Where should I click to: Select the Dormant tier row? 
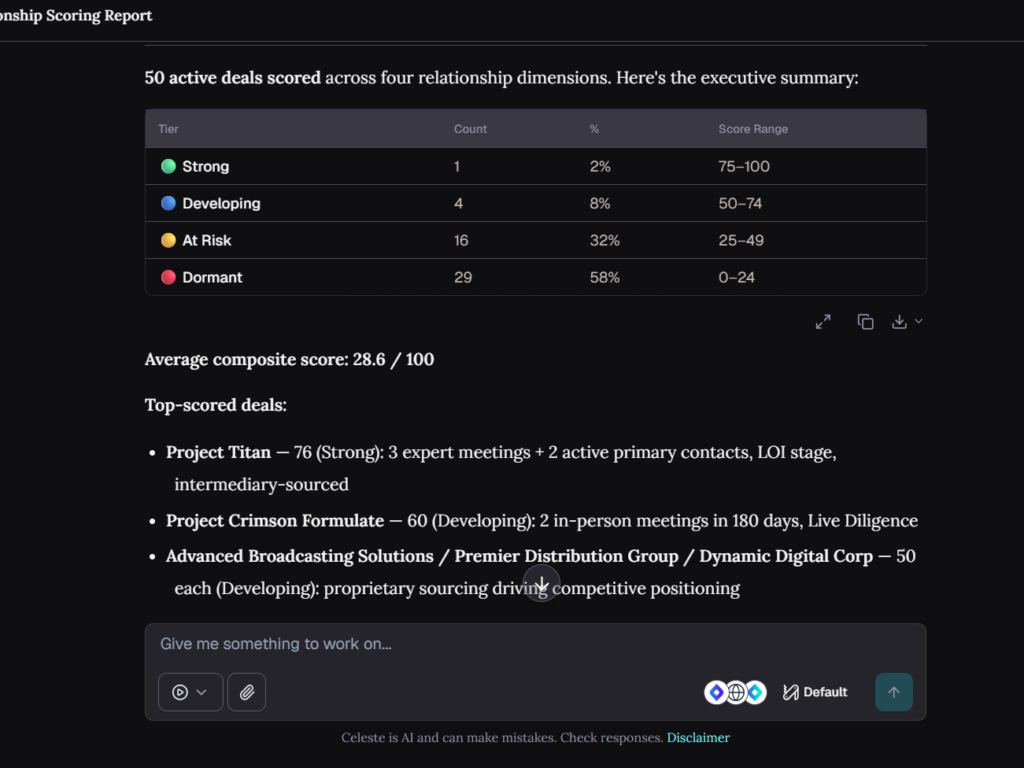(536, 277)
